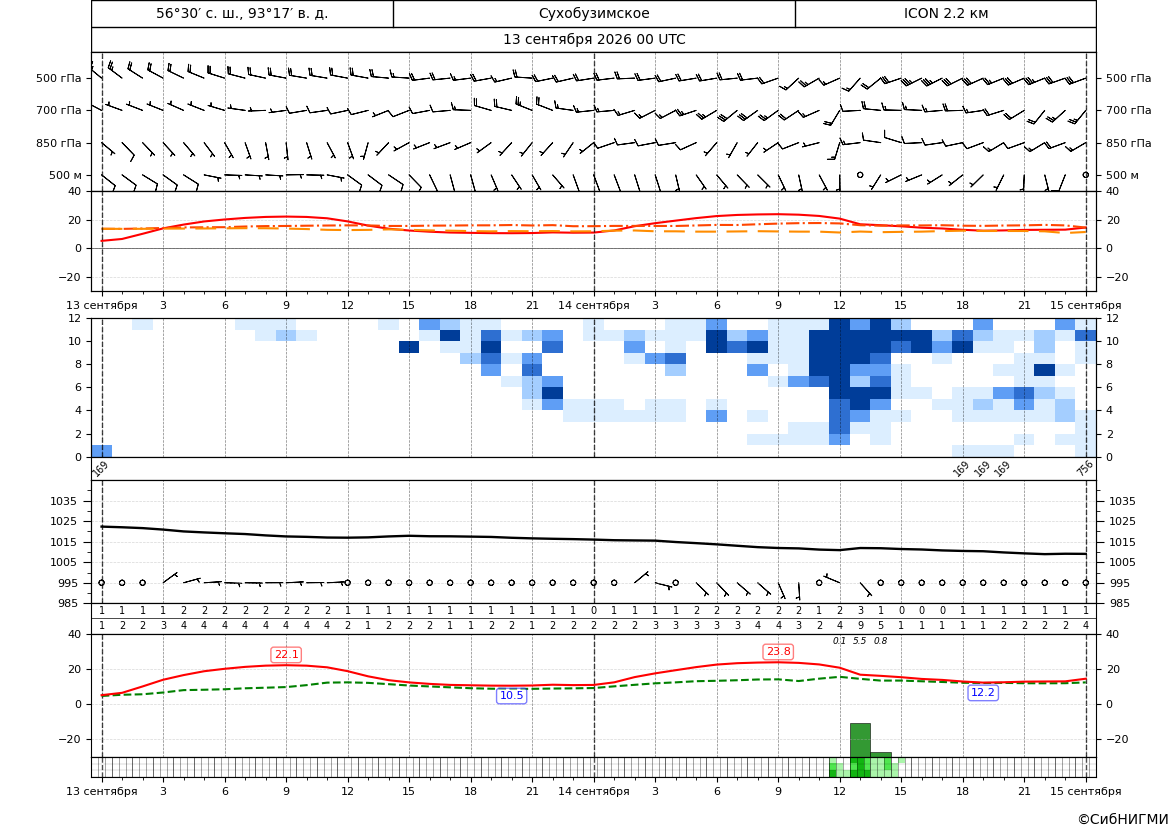Viewport: 1169px width, 827px height.
Task: Click the 13 сентября 2026 00 UTC header
Action: 594,40
